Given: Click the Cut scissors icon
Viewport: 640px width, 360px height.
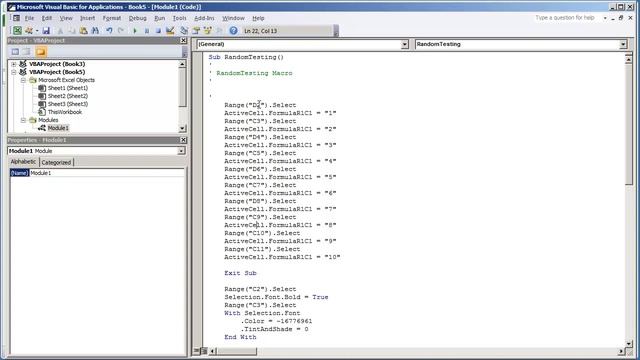Looking at the screenshot, I should coord(60,31).
